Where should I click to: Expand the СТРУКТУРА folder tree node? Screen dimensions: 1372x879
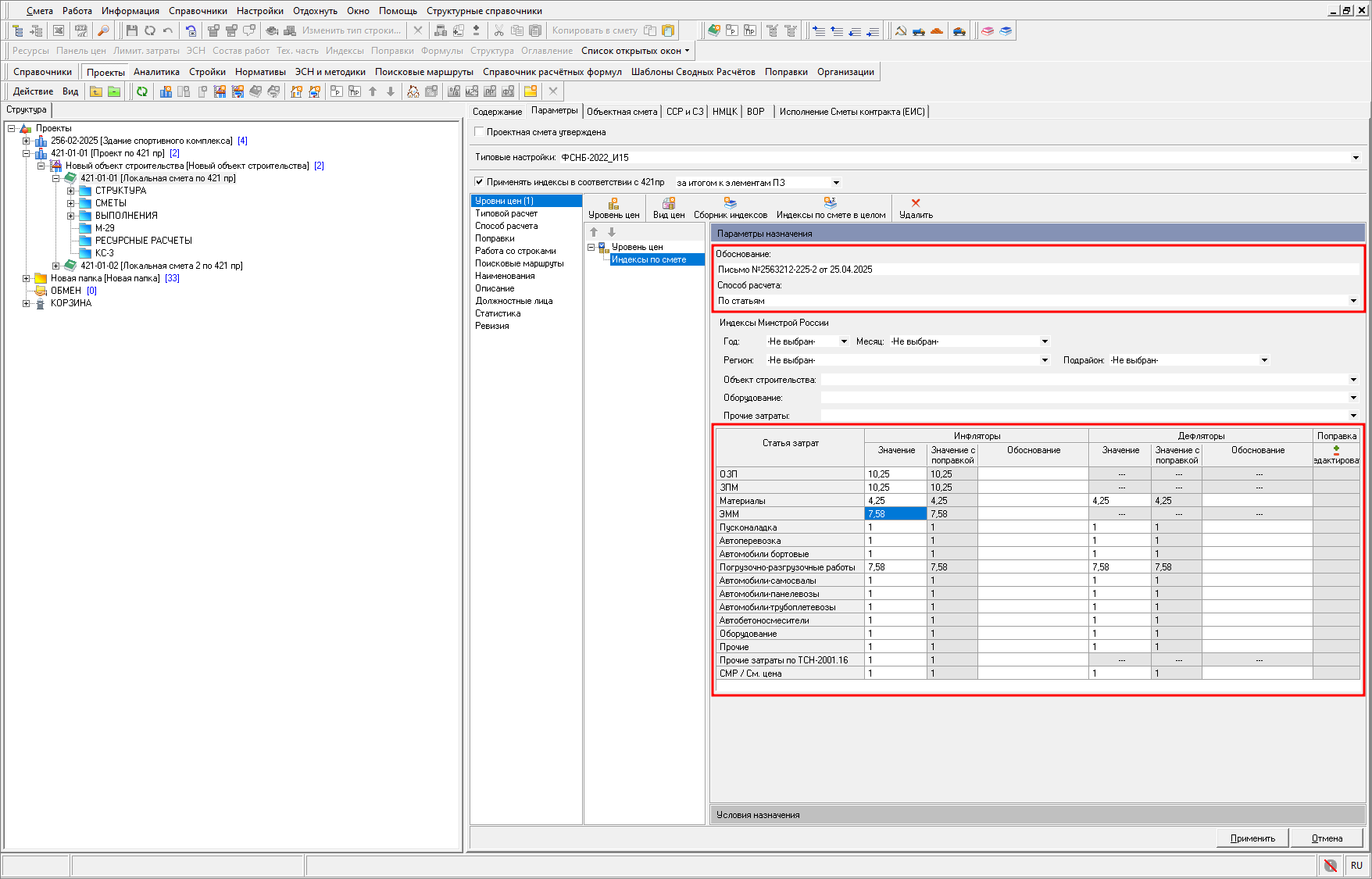click(70, 191)
